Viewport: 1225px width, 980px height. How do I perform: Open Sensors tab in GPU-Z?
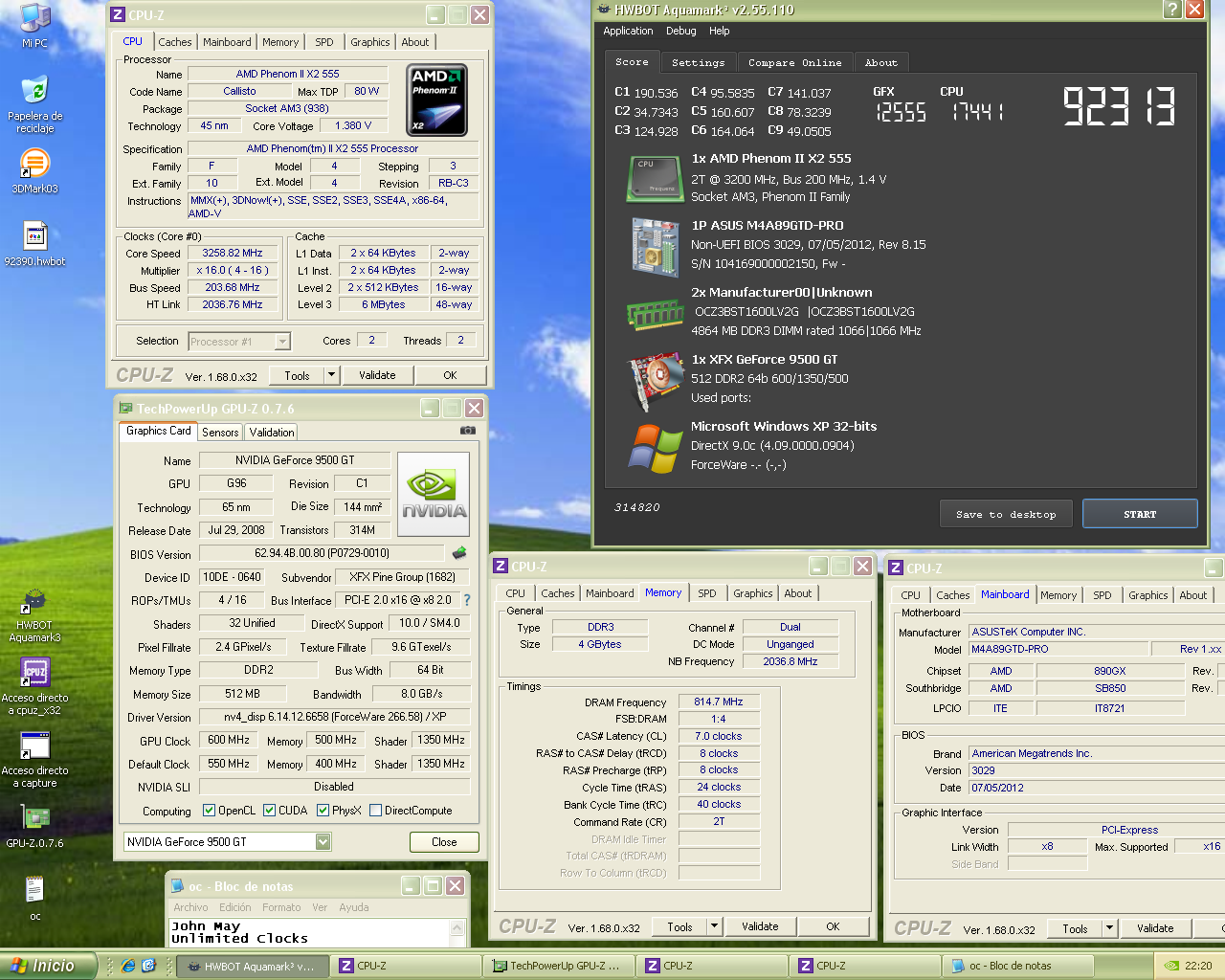pos(220,433)
